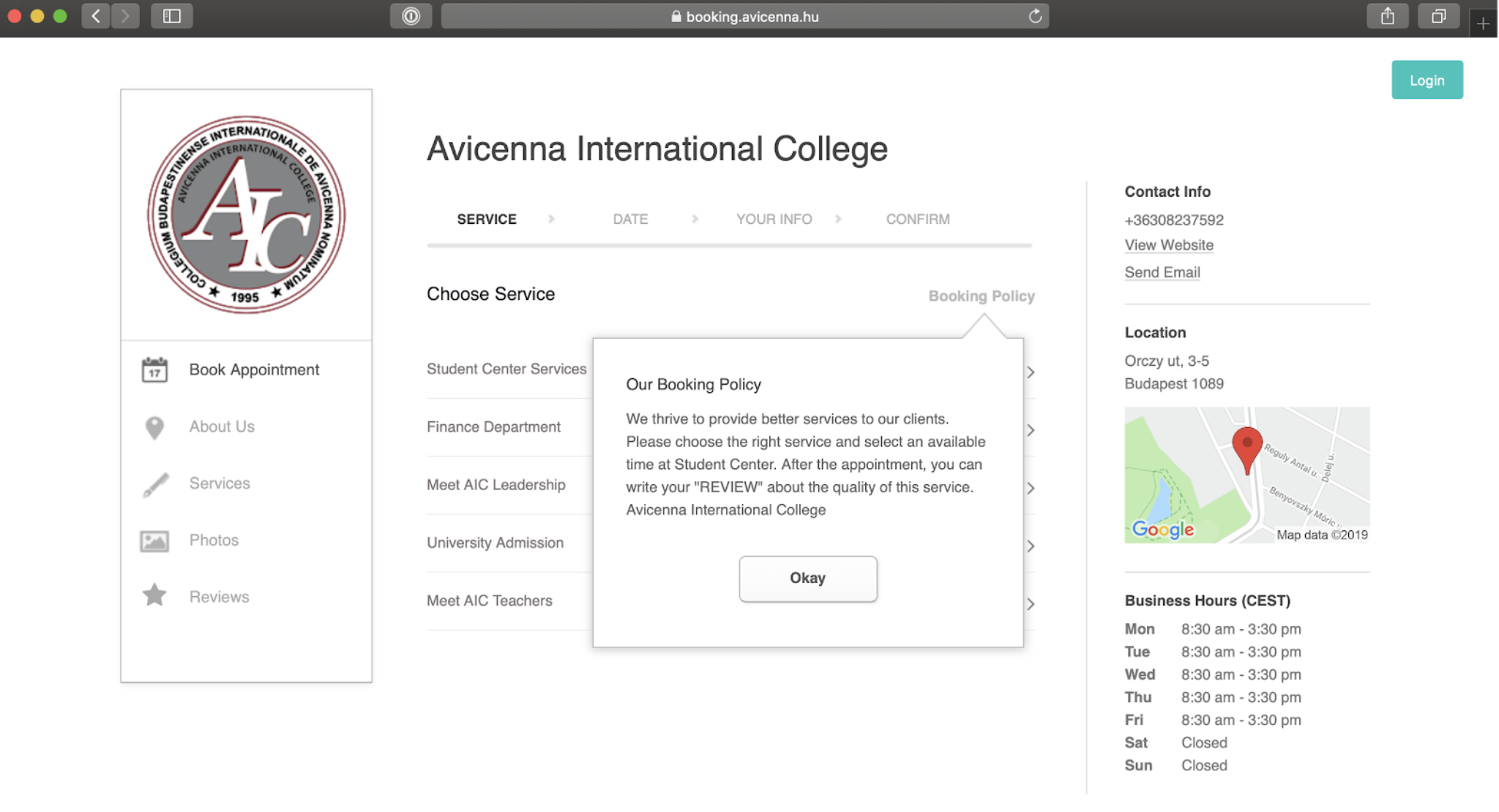The height and width of the screenshot is (812, 1499).
Task: Click the browser address bar
Action: [x=744, y=16]
